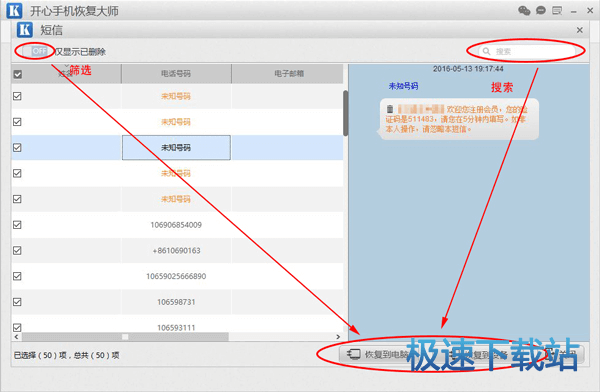Click the 开心手机恢复大师 K logo
600x392 pixels.
point(15,11)
